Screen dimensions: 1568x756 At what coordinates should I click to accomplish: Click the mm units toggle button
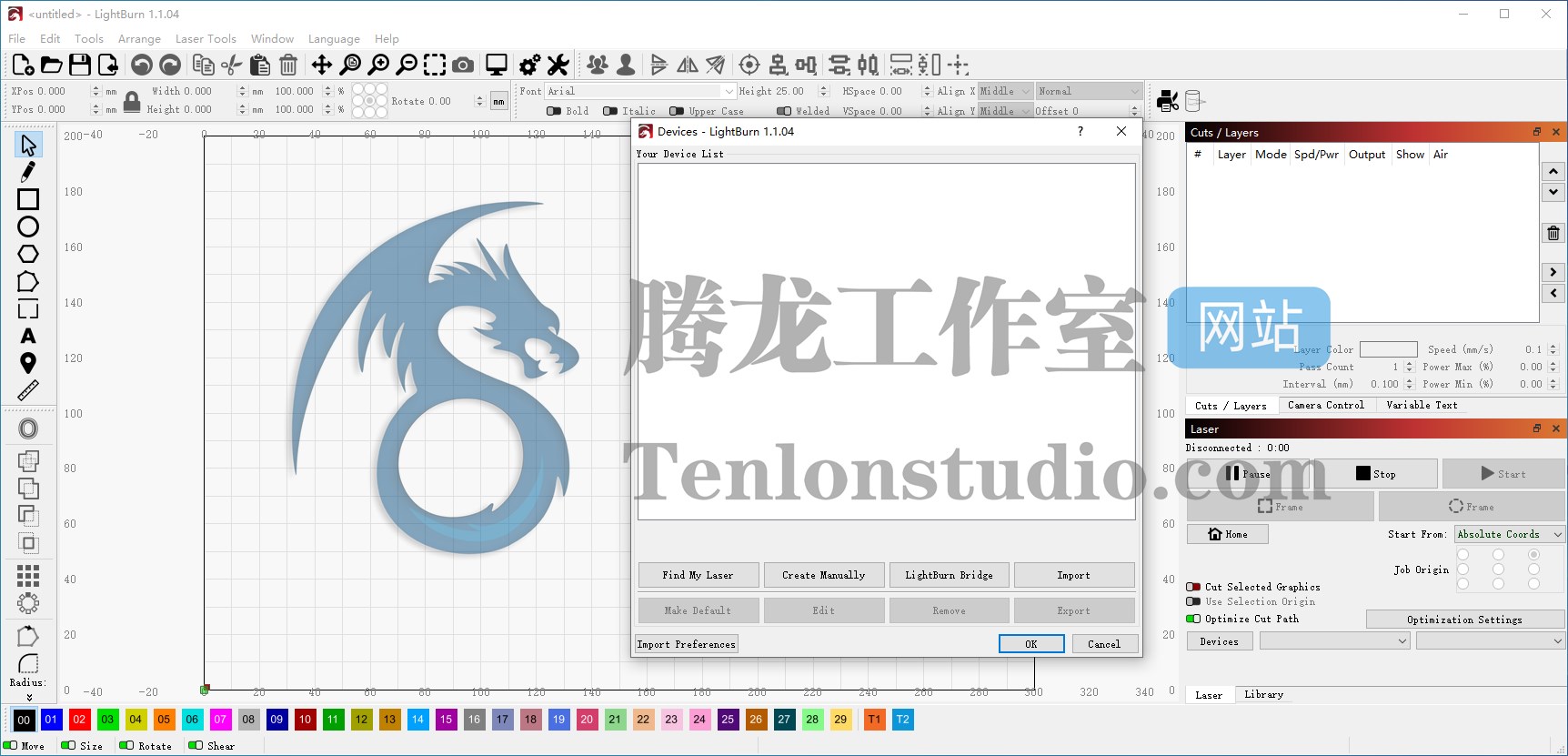[x=498, y=101]
